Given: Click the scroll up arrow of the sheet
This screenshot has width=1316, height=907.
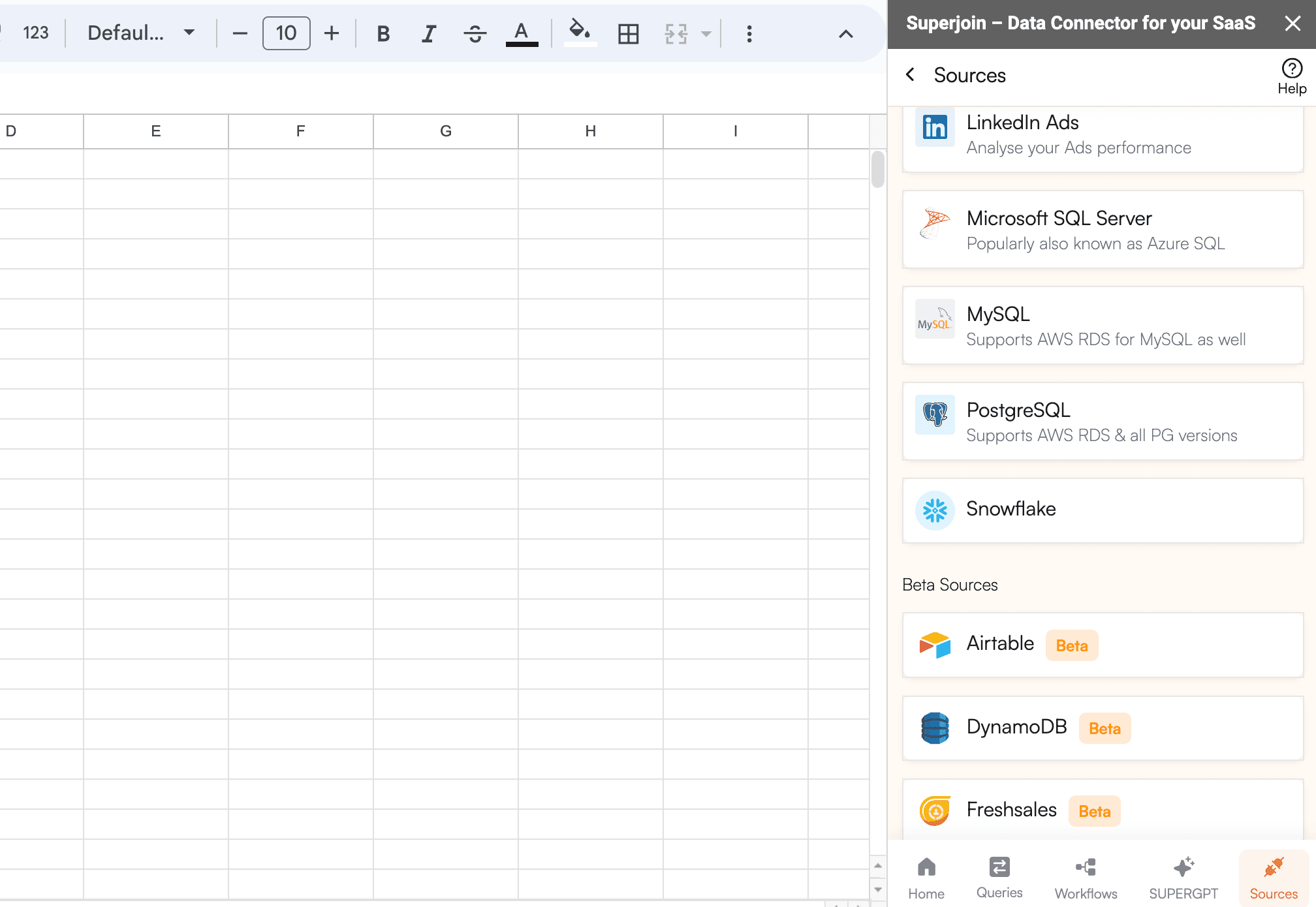Looking at the screenshot, I should tap(878, 866).
